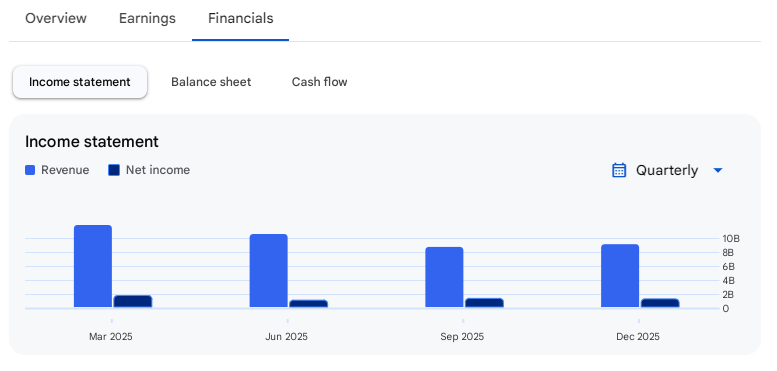
Task: Click the calendar icon beside Quarterly
Action: coord(619,170)
